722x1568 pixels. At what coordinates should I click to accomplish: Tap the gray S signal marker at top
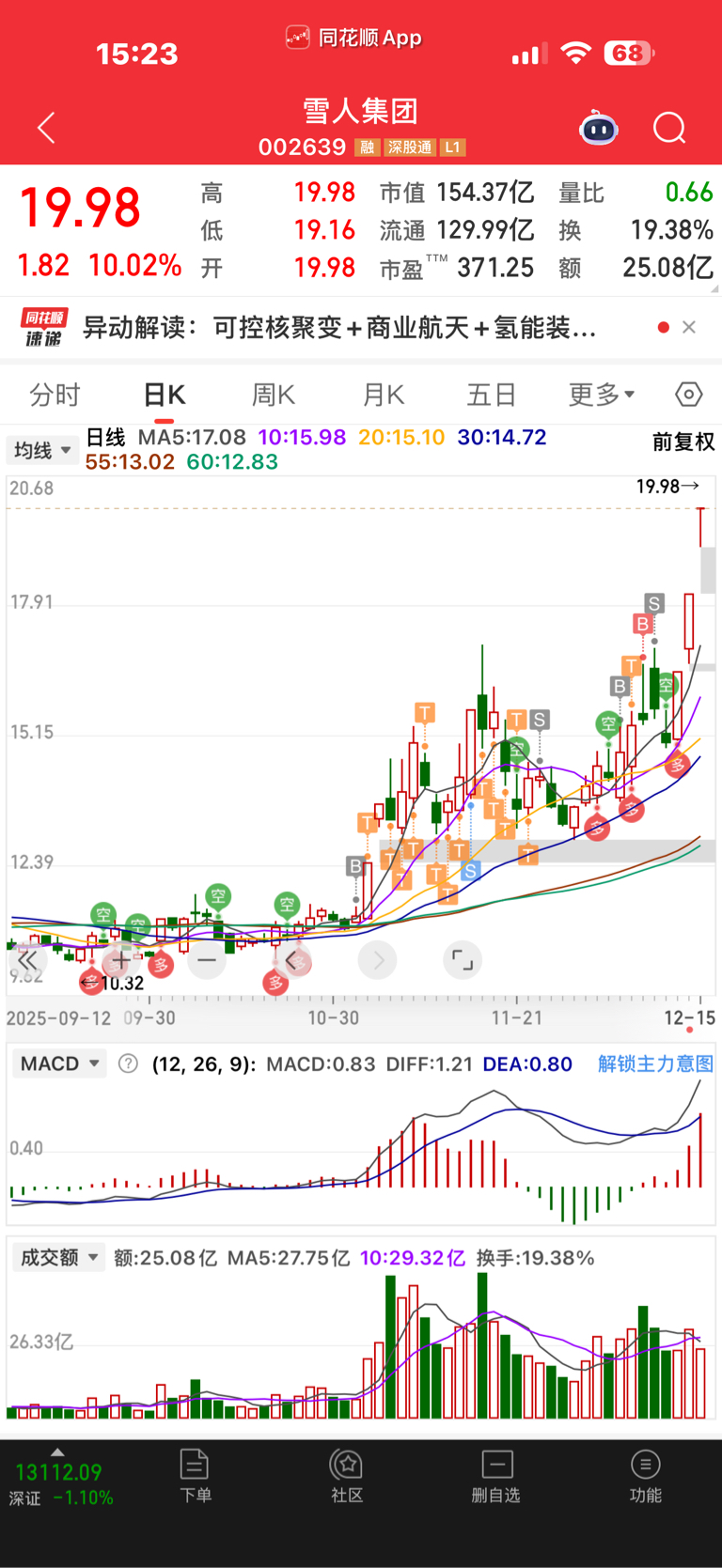click(654, 603)
